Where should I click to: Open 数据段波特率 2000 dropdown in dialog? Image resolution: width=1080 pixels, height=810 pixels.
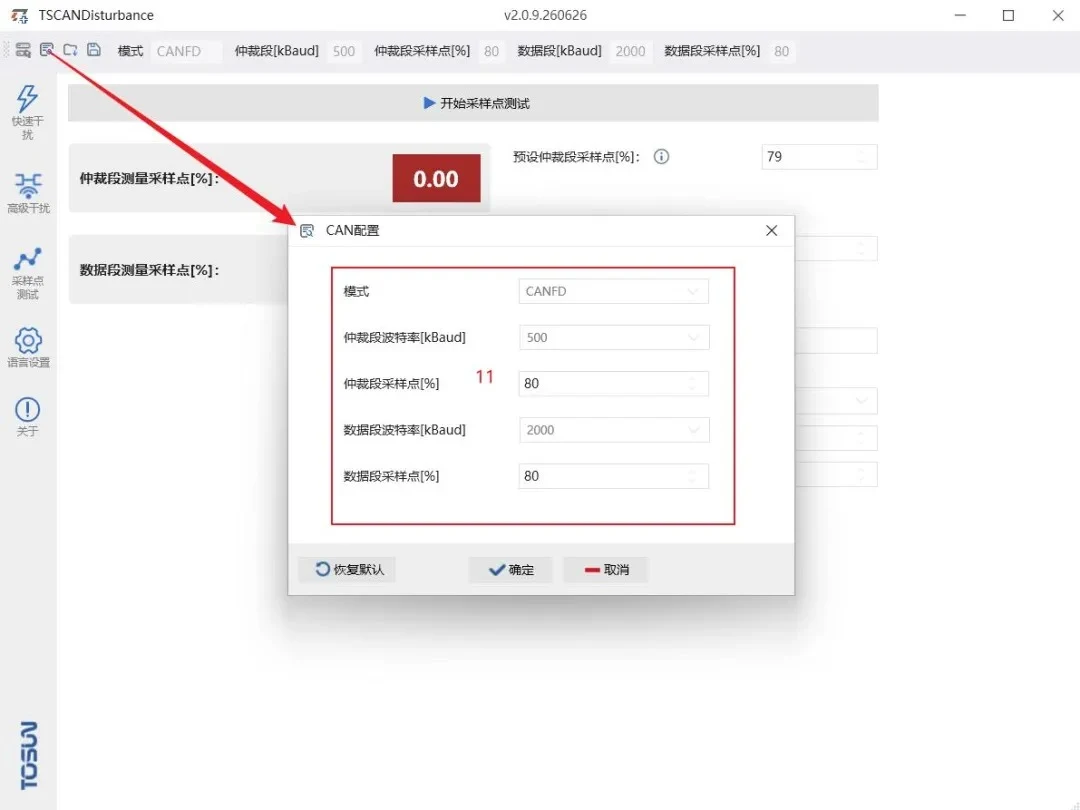[x=614, y=430]
